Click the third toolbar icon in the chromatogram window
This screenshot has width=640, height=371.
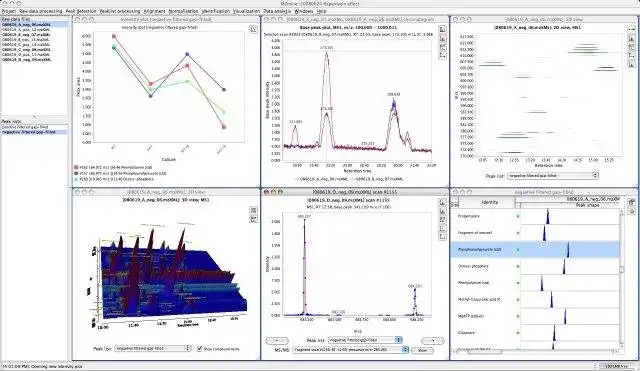(442, 47)
